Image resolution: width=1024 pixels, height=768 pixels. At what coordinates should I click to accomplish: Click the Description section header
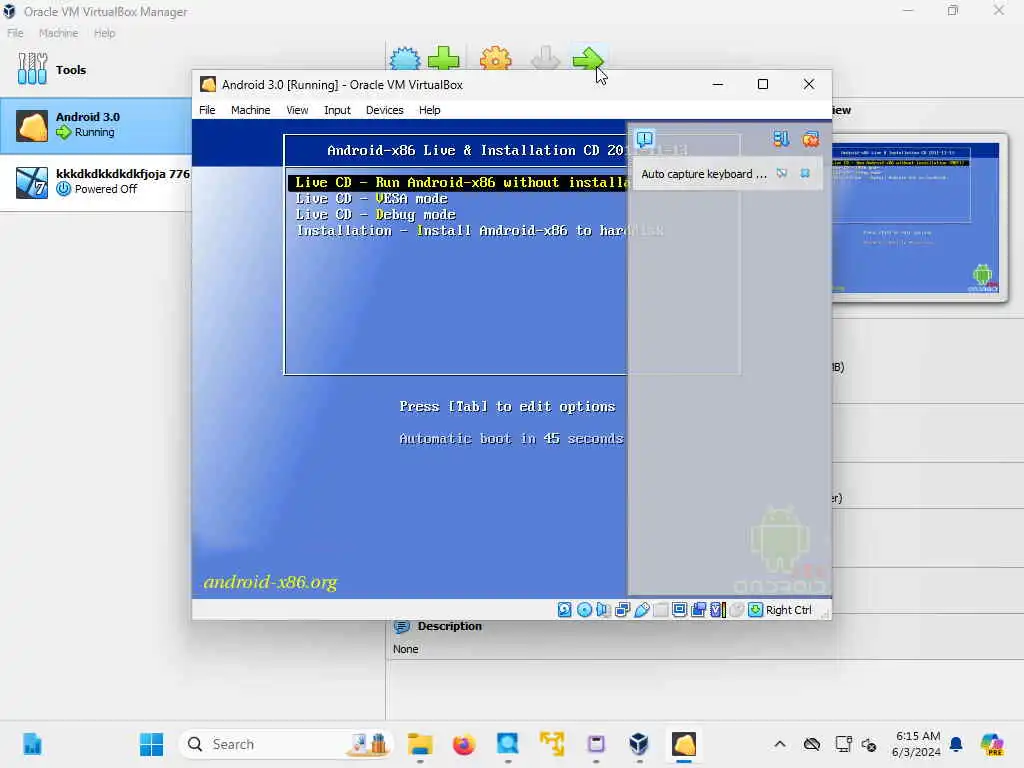click(x=449, y=626)
